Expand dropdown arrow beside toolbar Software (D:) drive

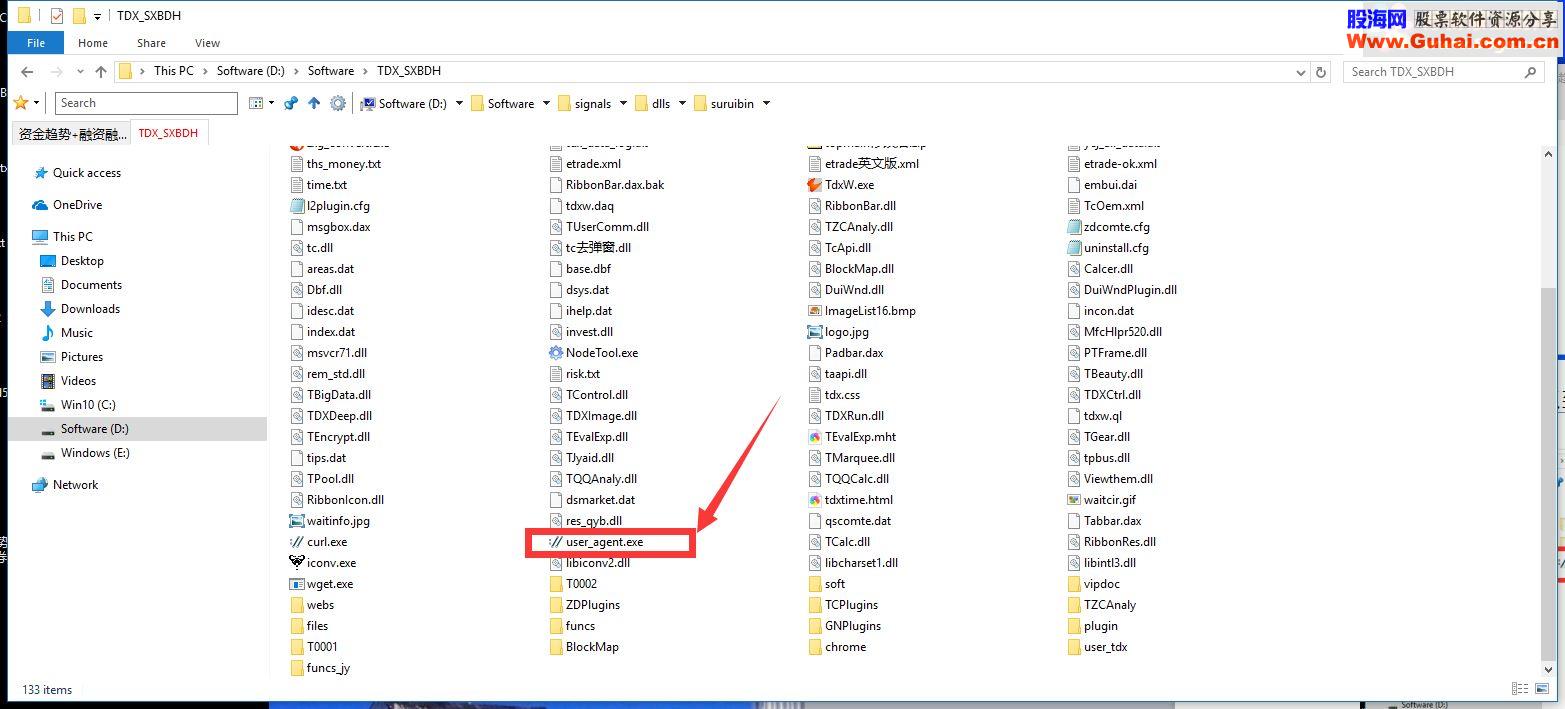pos(459,103)
